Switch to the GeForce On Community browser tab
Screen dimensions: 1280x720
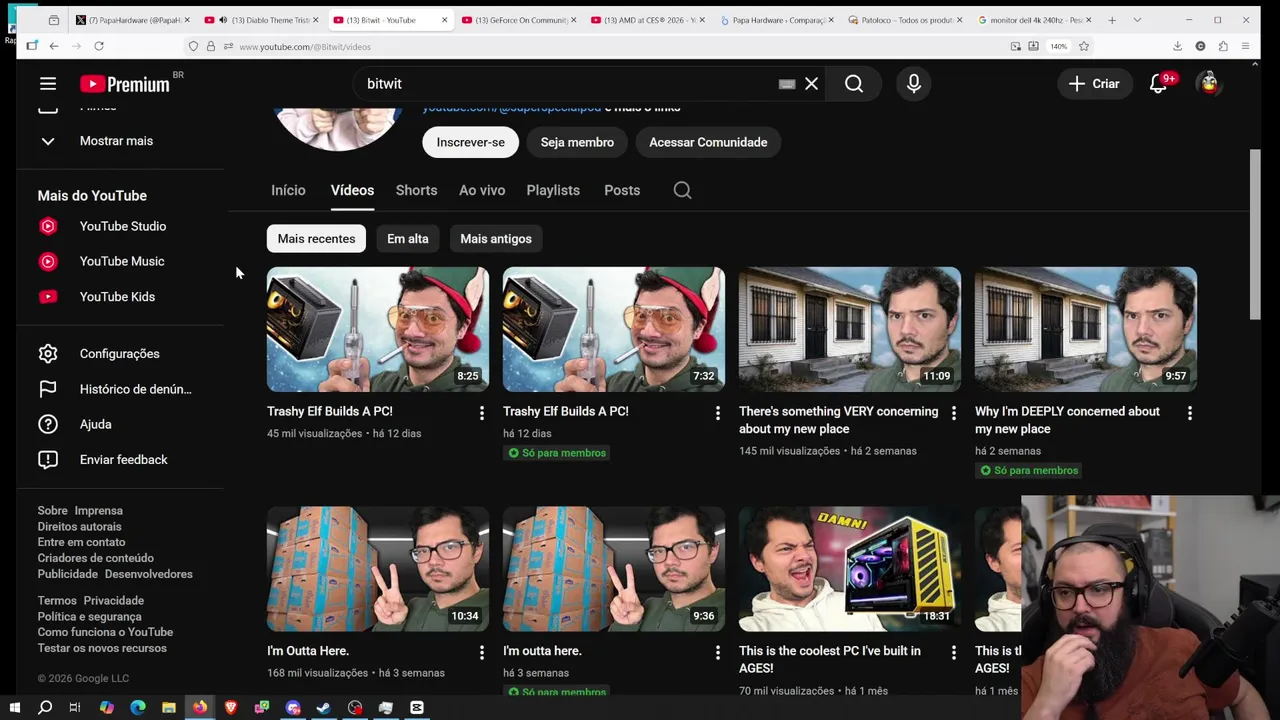[x=519, y=20]
